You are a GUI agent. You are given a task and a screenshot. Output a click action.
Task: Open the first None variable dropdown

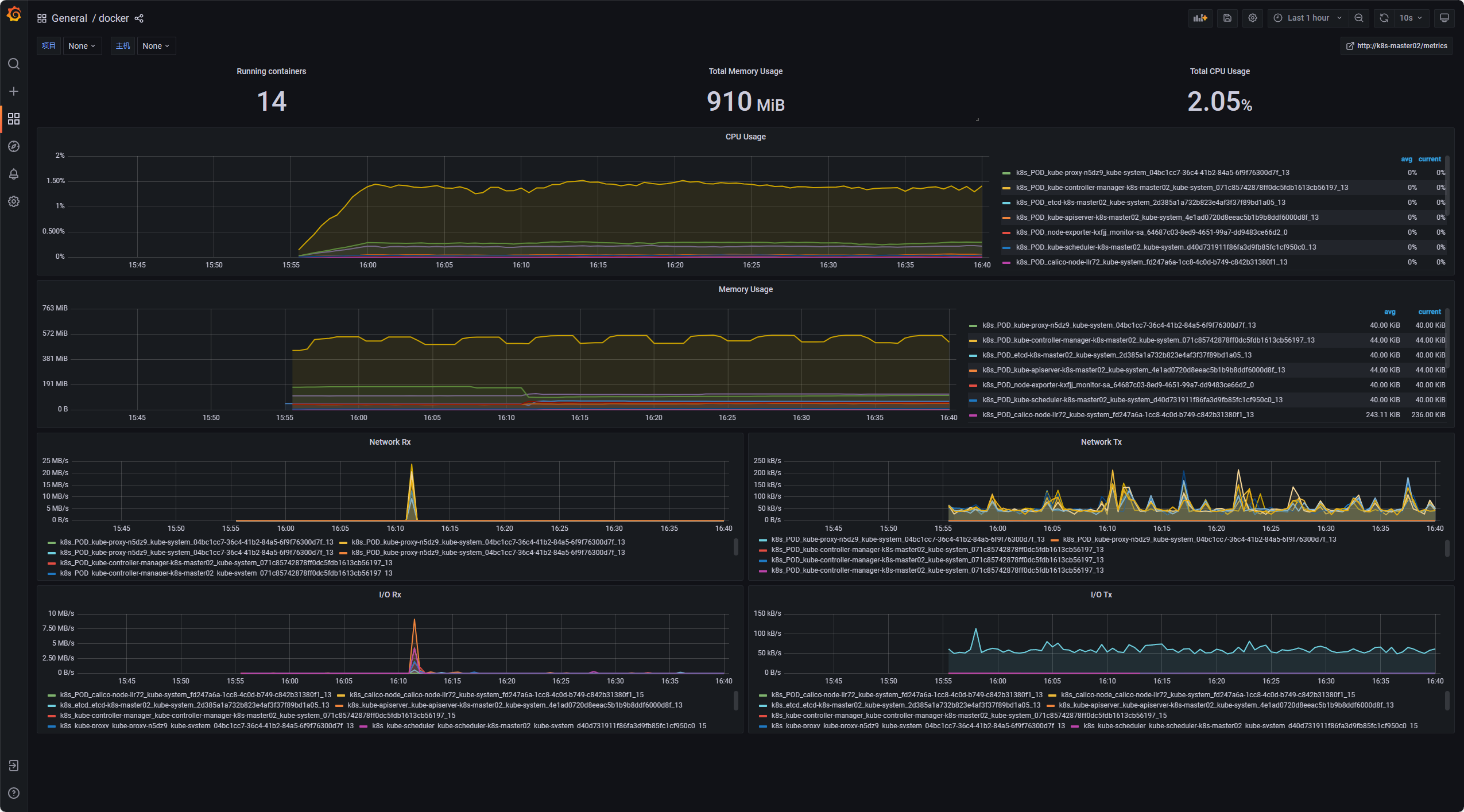[x=82, y=46]
